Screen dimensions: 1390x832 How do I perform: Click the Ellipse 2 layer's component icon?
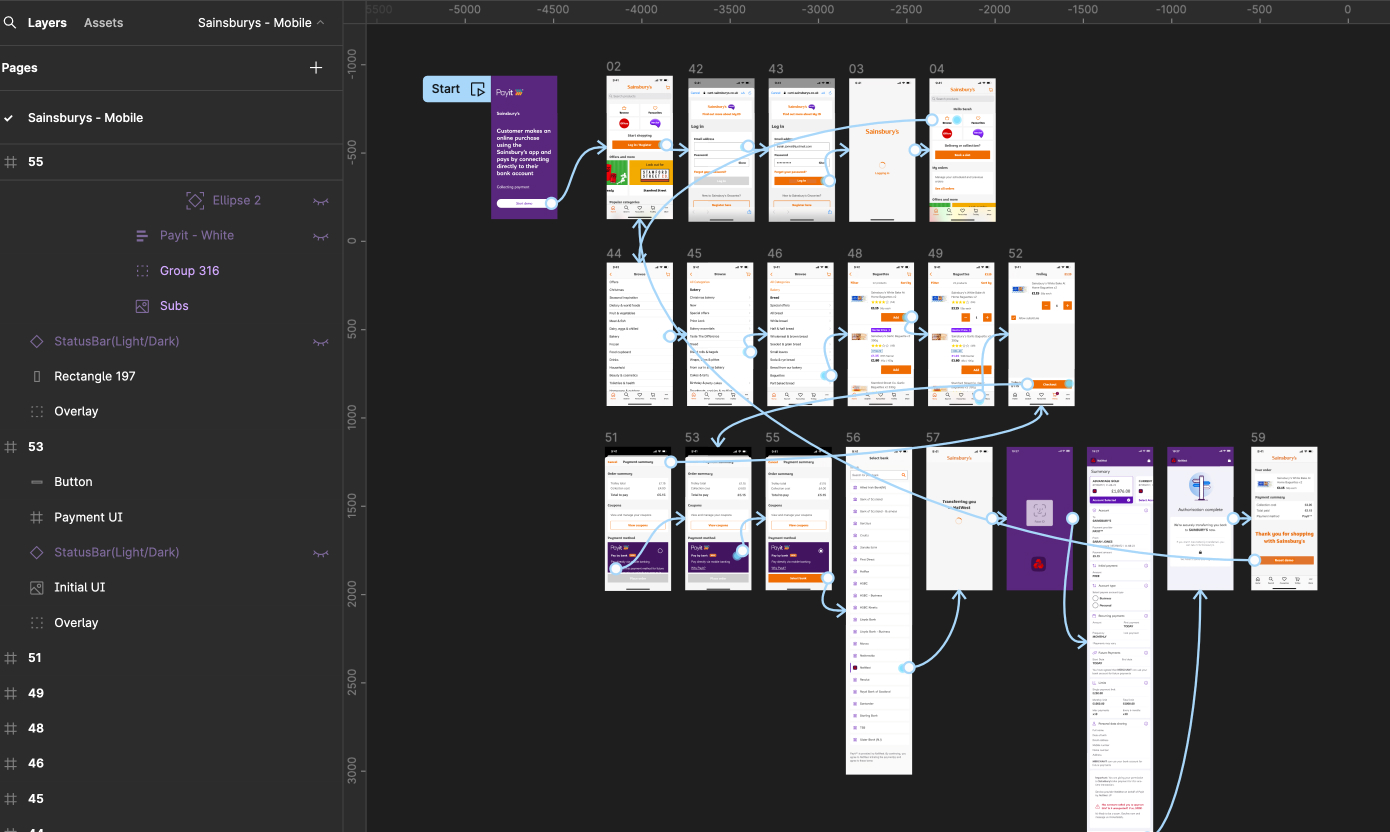pos(195,200)
